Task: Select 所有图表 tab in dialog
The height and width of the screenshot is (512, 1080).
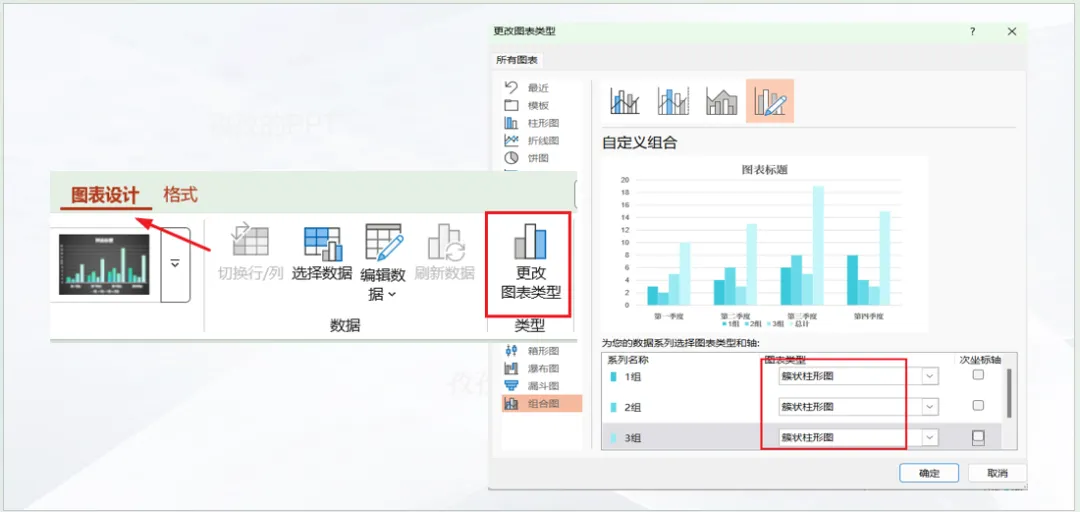Action: pyautogui.click(x=517, y=60)
